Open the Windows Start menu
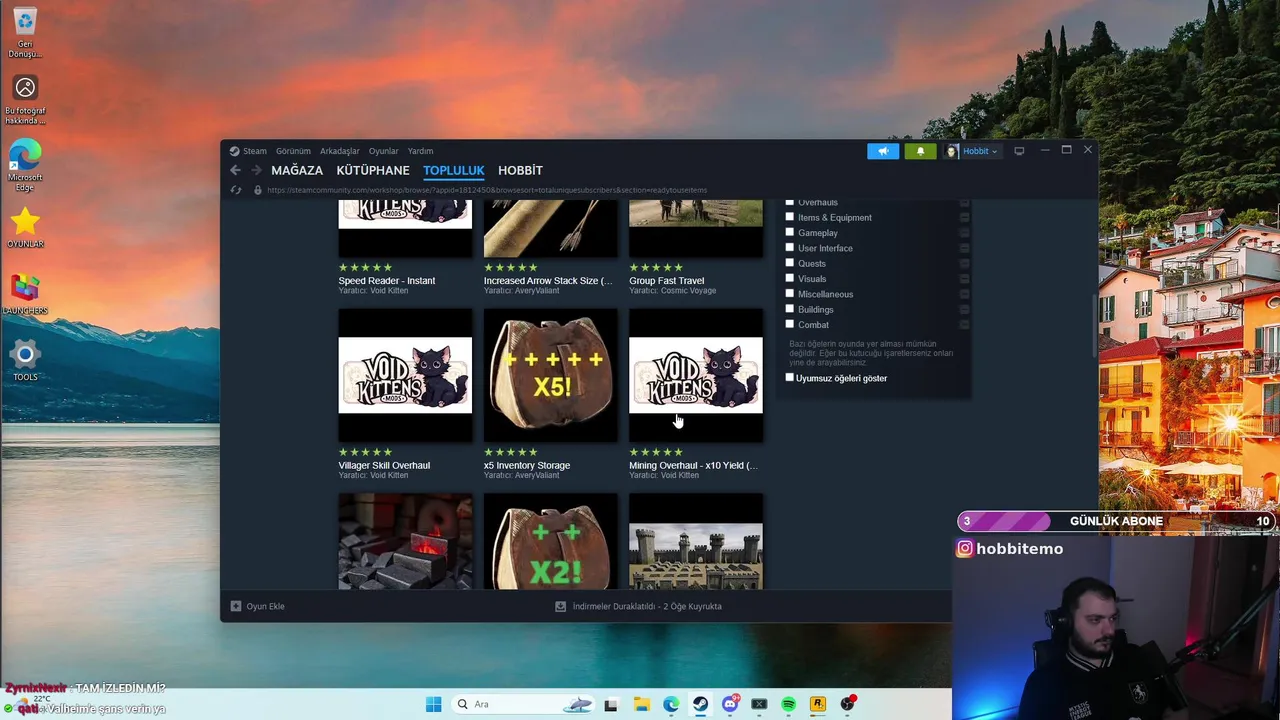Viewport: 1280px width, 720px height. [433, 704]
